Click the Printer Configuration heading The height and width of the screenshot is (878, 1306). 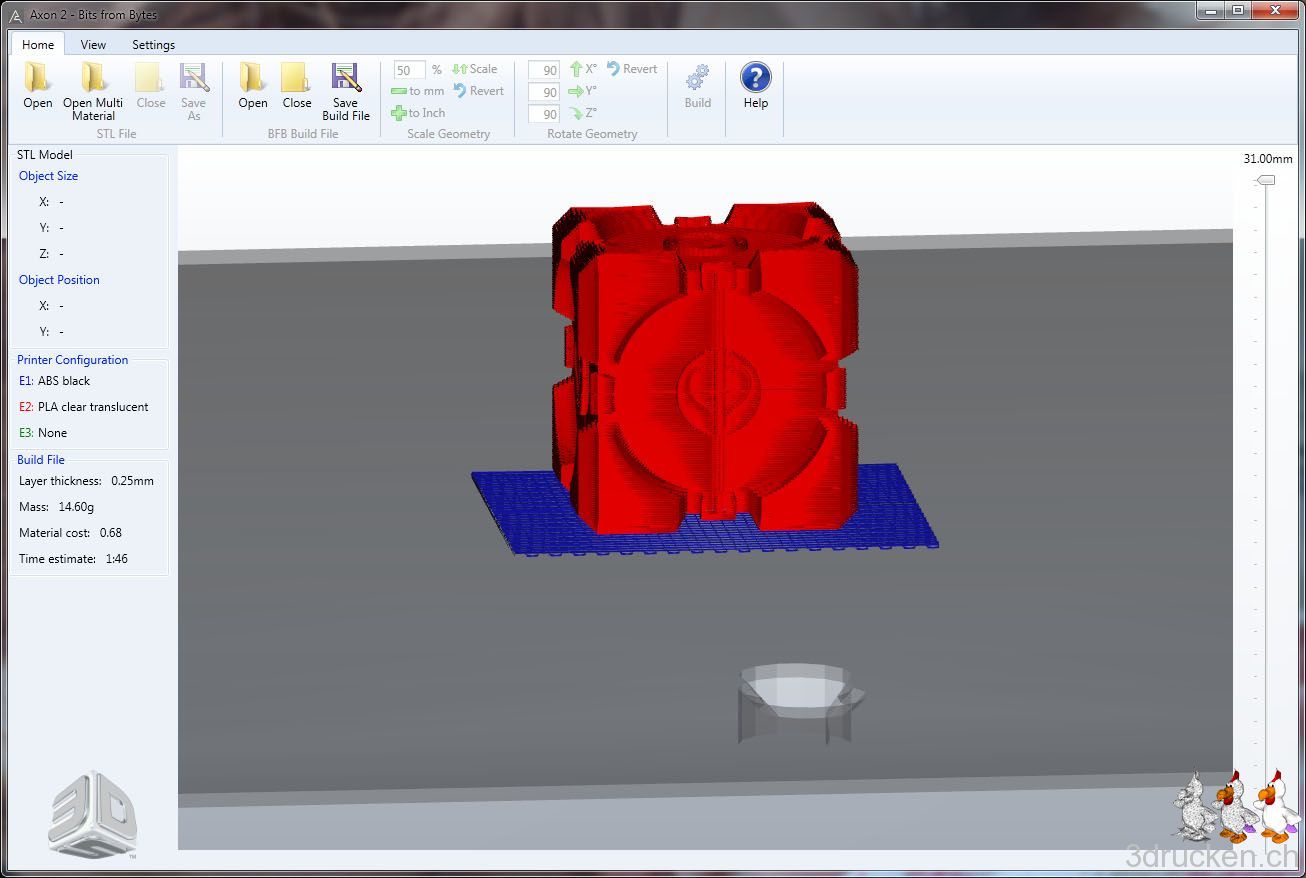click(72, 360)
